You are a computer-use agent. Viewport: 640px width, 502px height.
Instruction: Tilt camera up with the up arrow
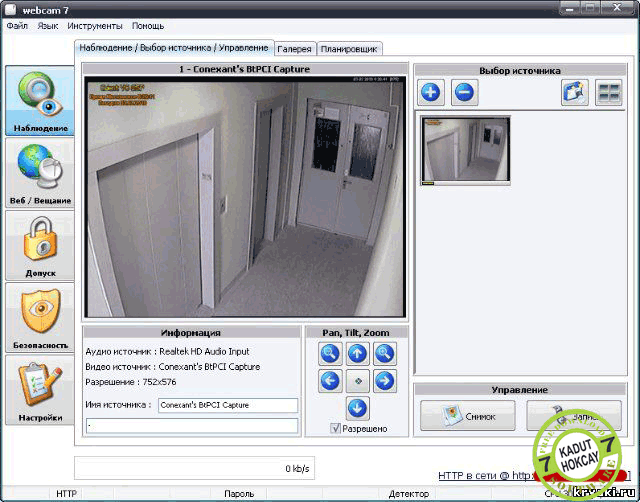[358, 353]
